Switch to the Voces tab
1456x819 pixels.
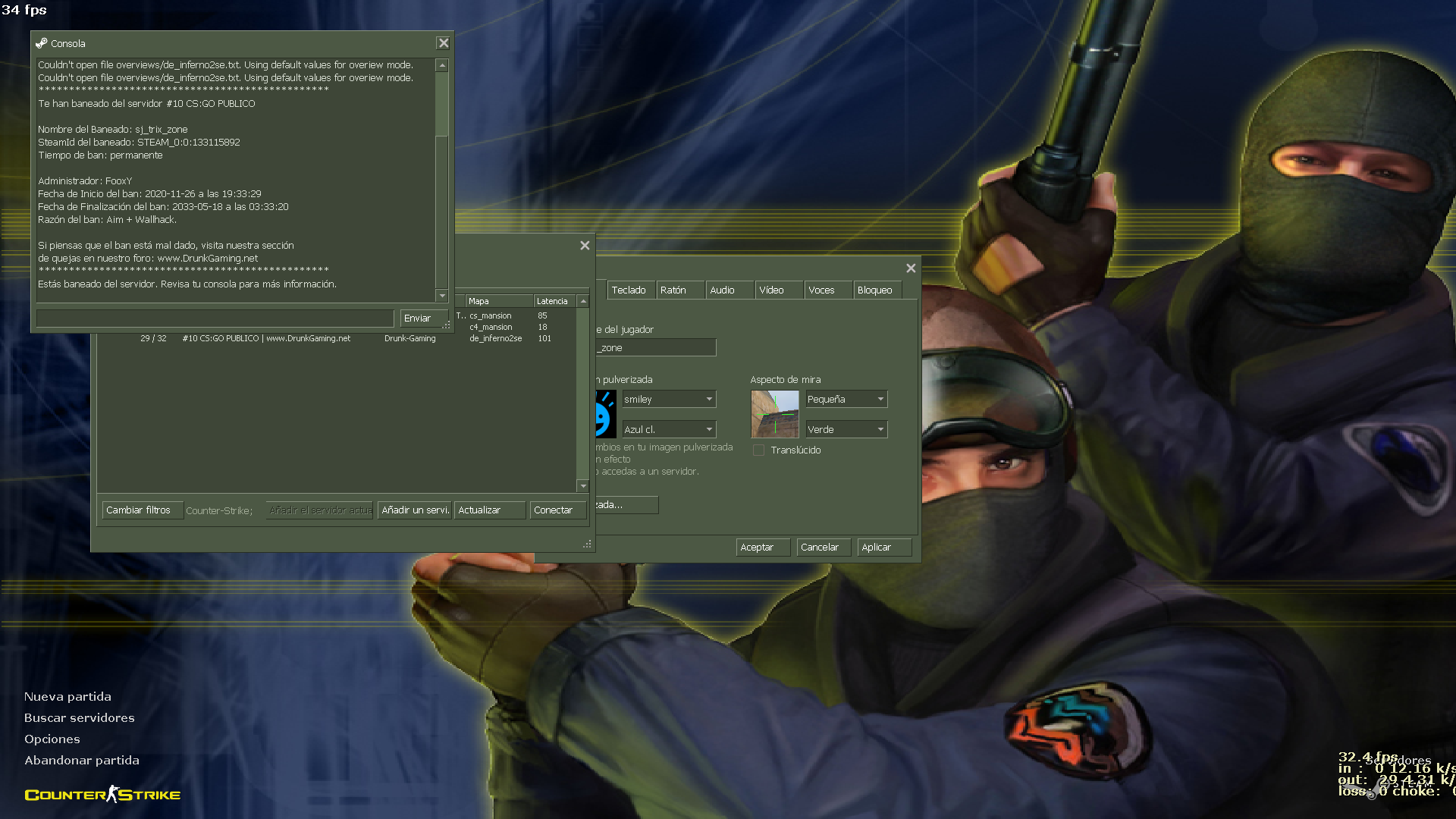[828, 290]
